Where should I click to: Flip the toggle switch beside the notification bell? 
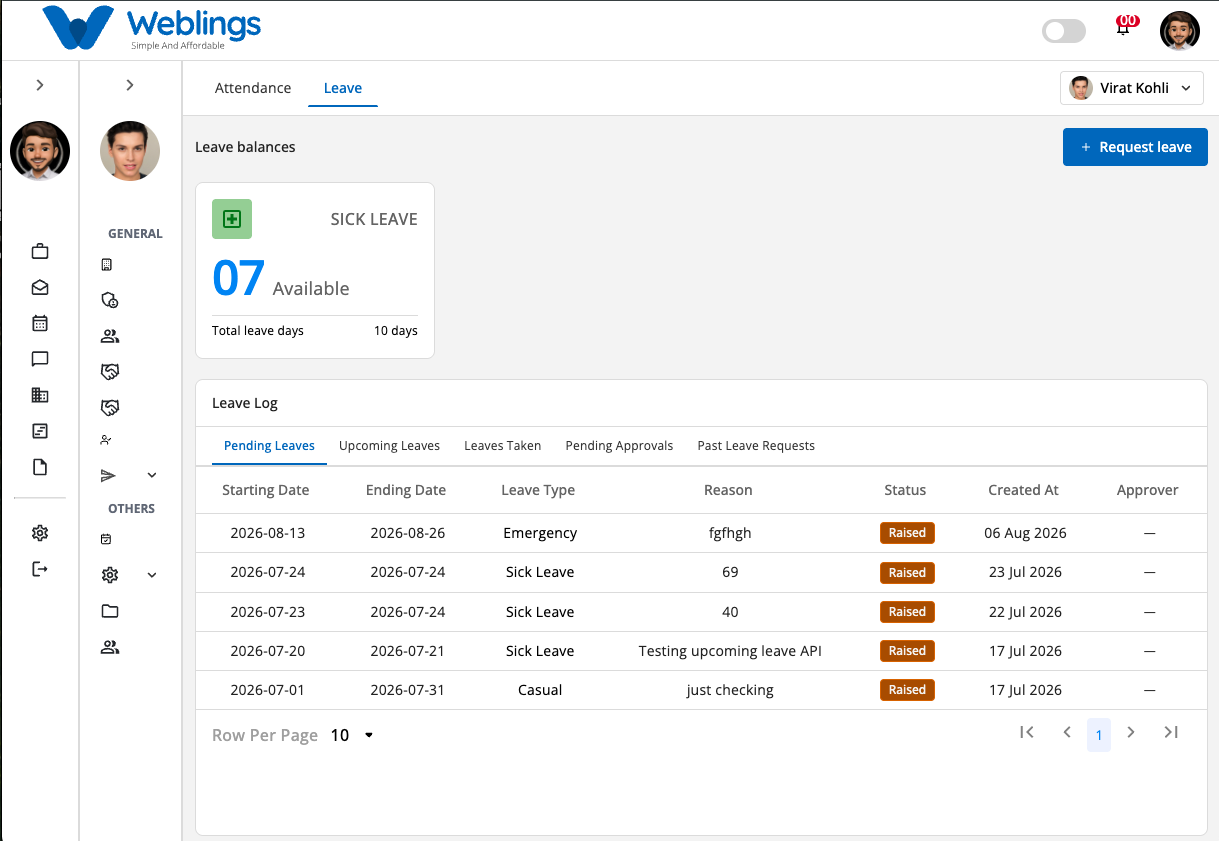(x=1064, y=31)
